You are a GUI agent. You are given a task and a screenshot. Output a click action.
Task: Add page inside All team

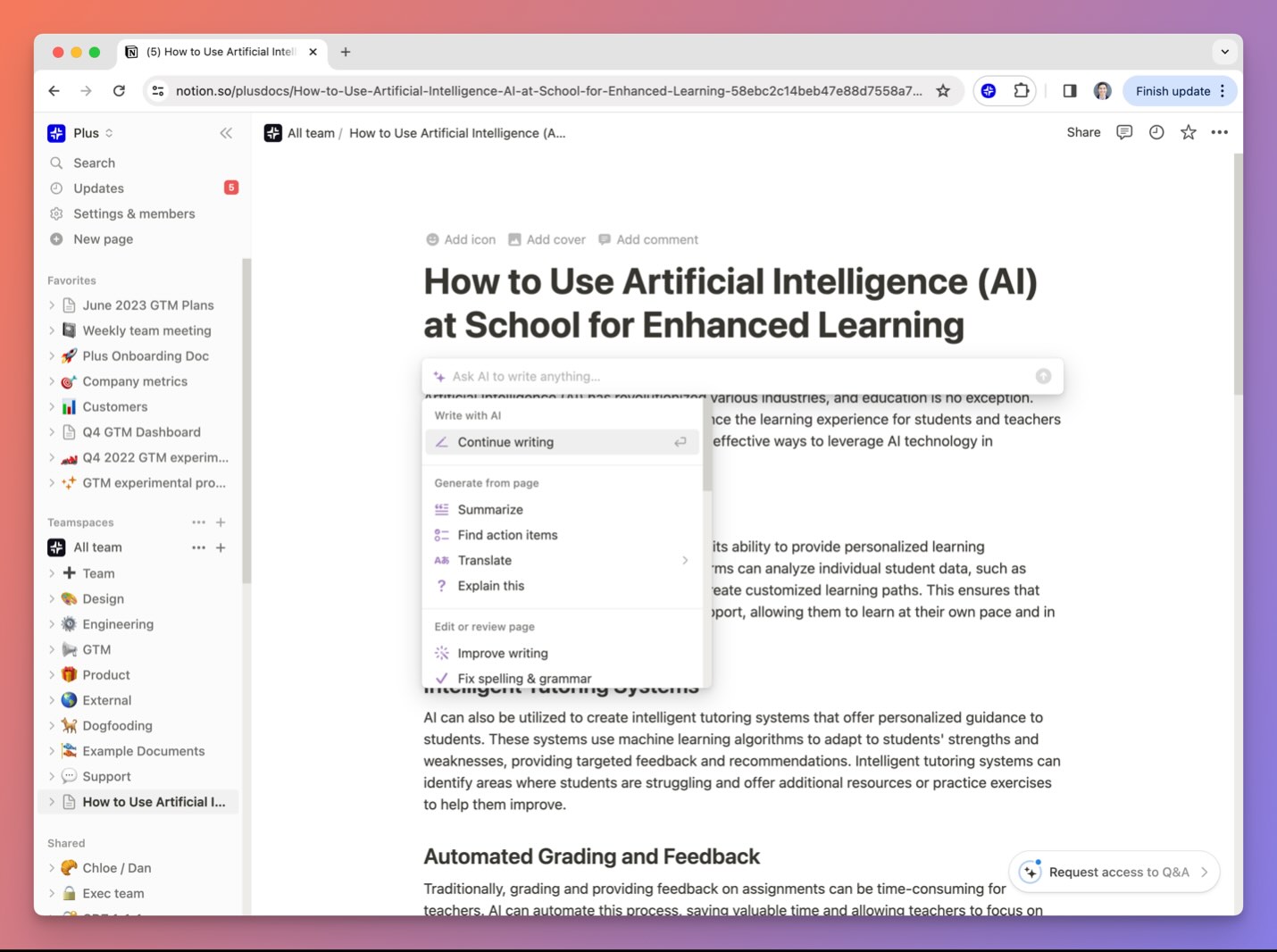[221, 547]
